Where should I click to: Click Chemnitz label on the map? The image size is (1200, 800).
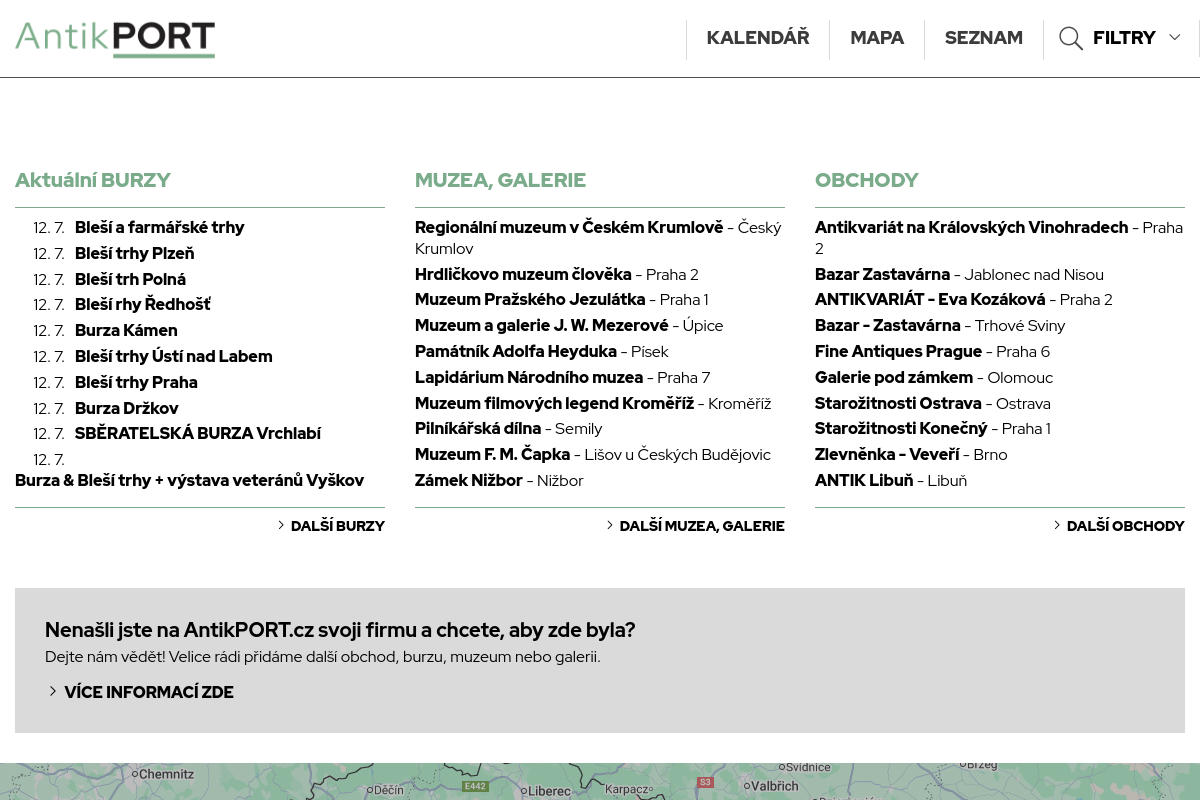click(x=166, y=774)
